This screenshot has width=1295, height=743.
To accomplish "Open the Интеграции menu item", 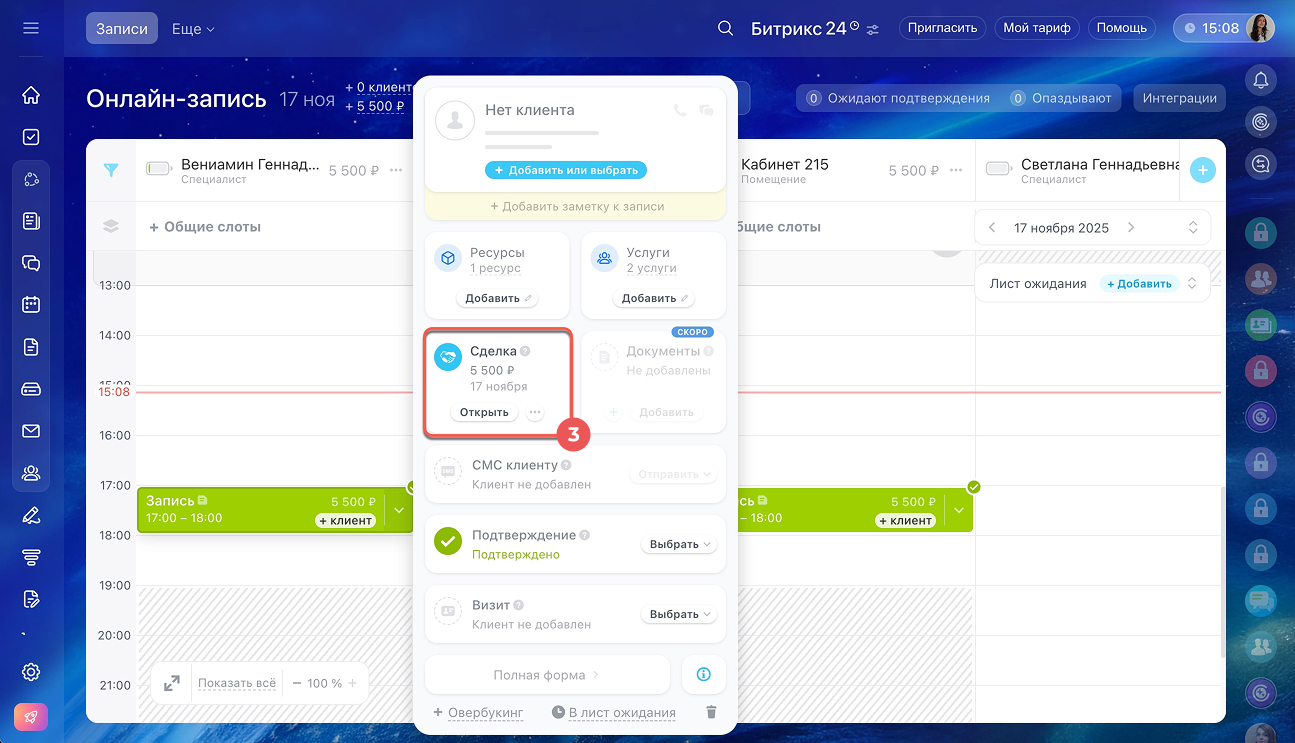I will point(1179,98).
